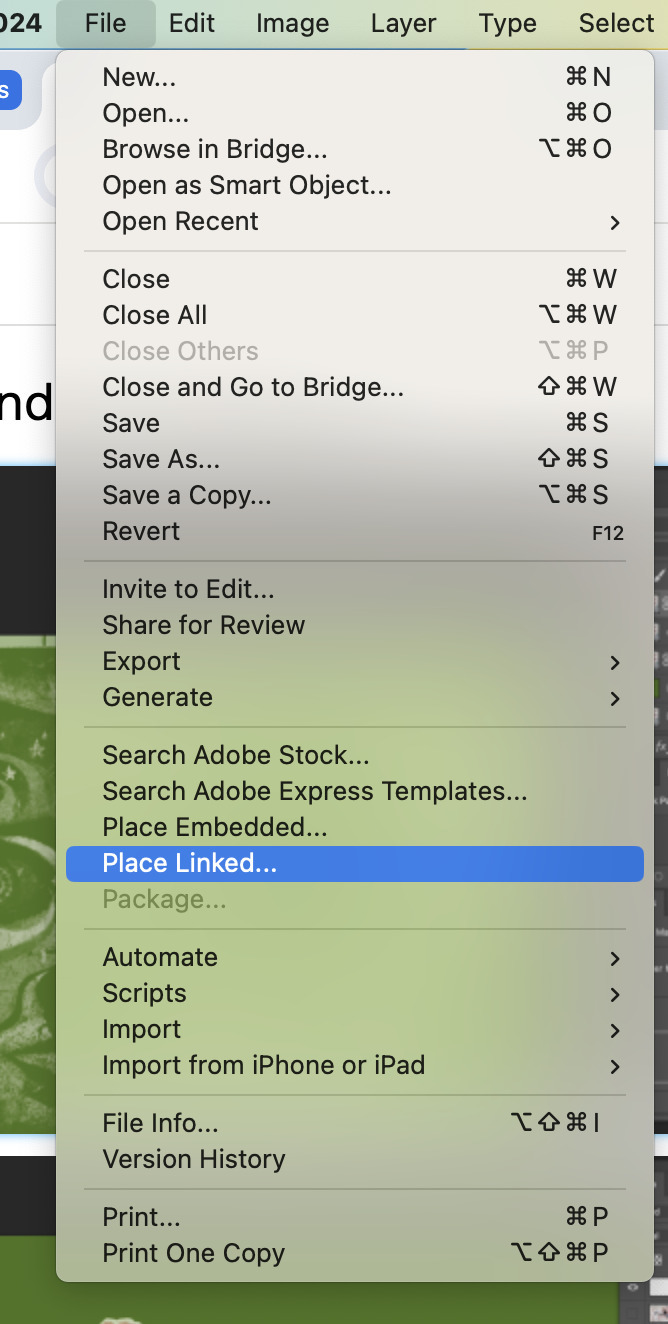The height and width of the screenshot is (1324, 668).
Task: Expand the Generate submenu
Action: tap(355, 697)
